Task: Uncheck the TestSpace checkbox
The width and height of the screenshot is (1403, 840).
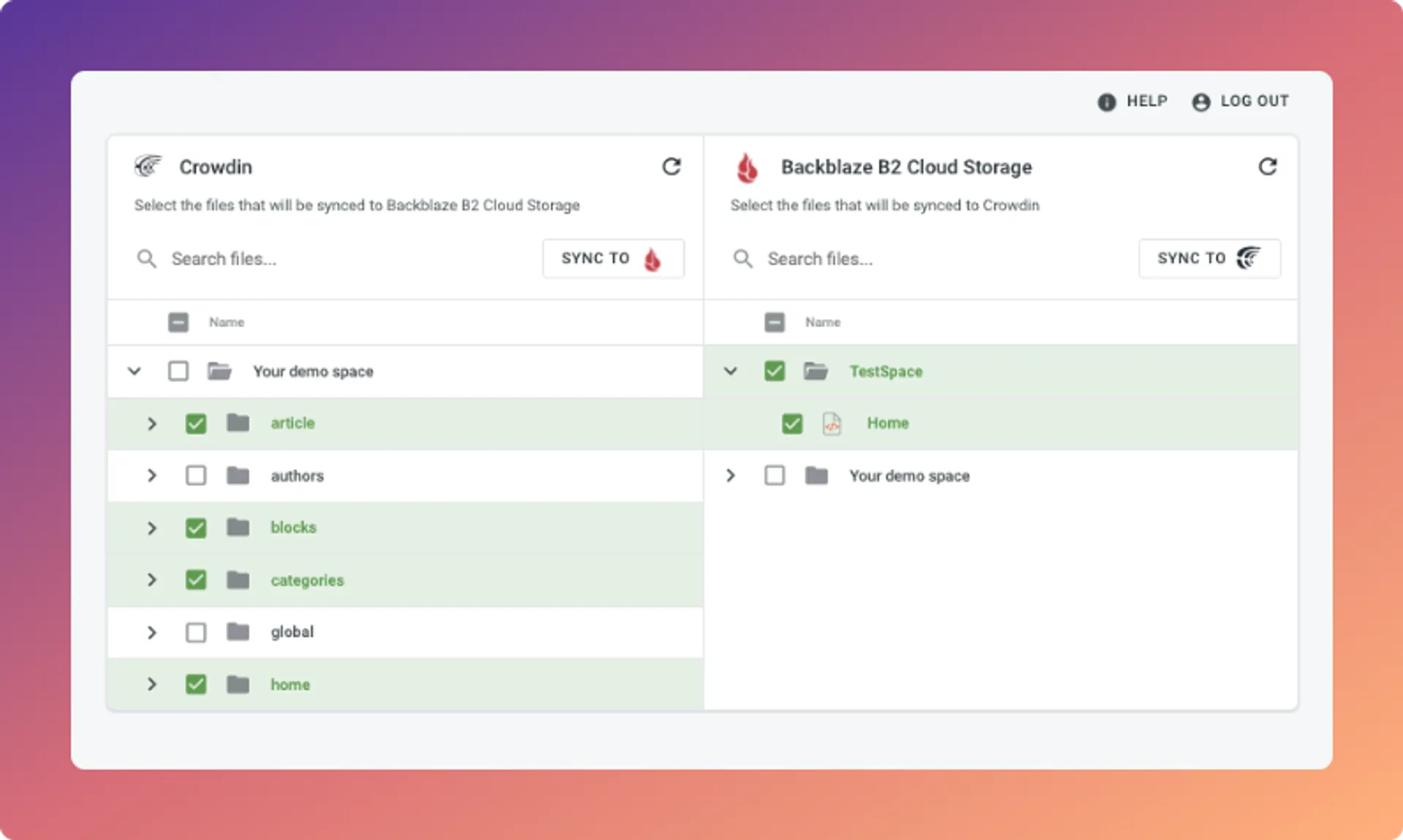Action: (775, 371)
